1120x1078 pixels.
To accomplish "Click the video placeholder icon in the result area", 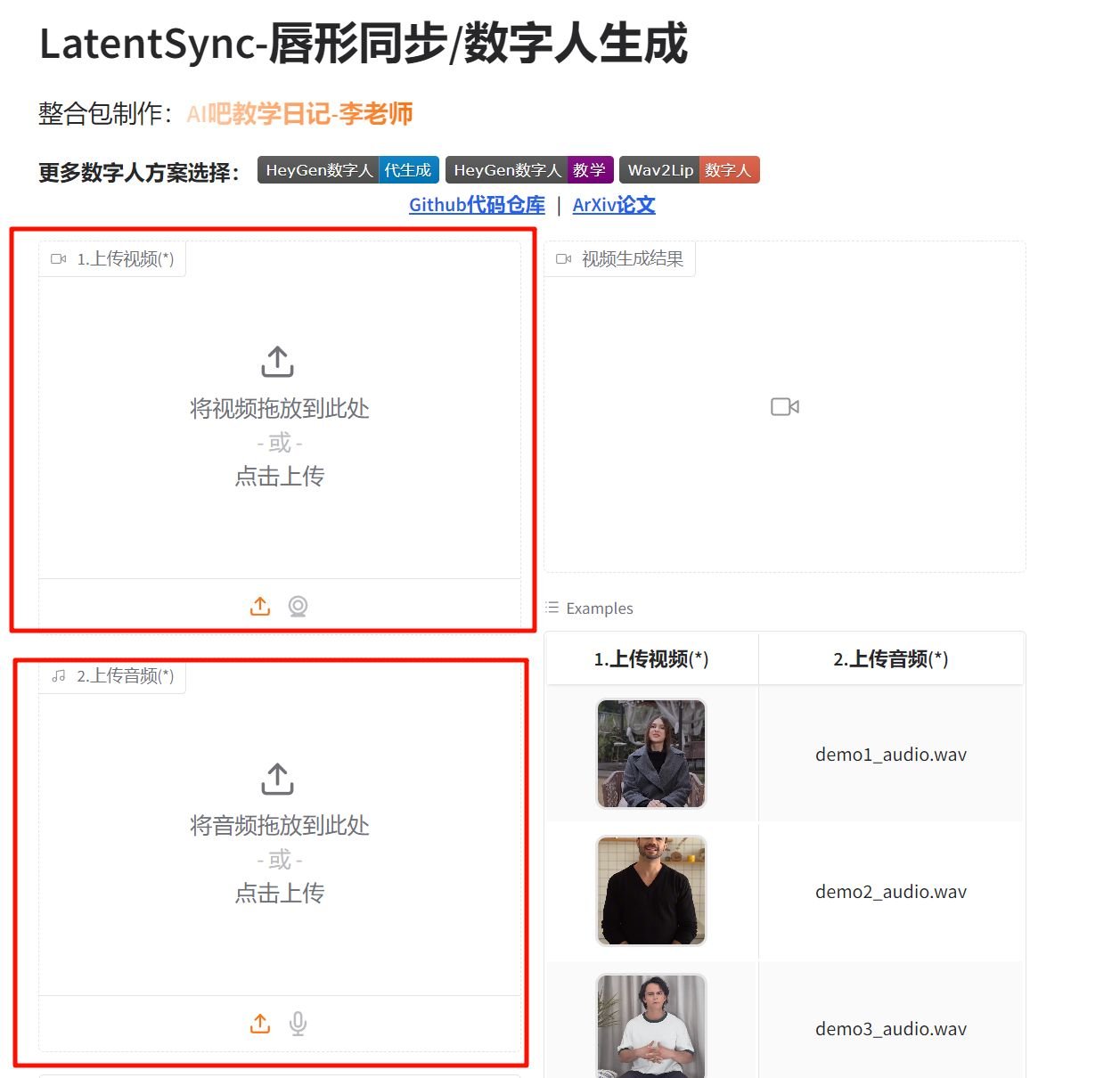I will (x=784, y=406).
